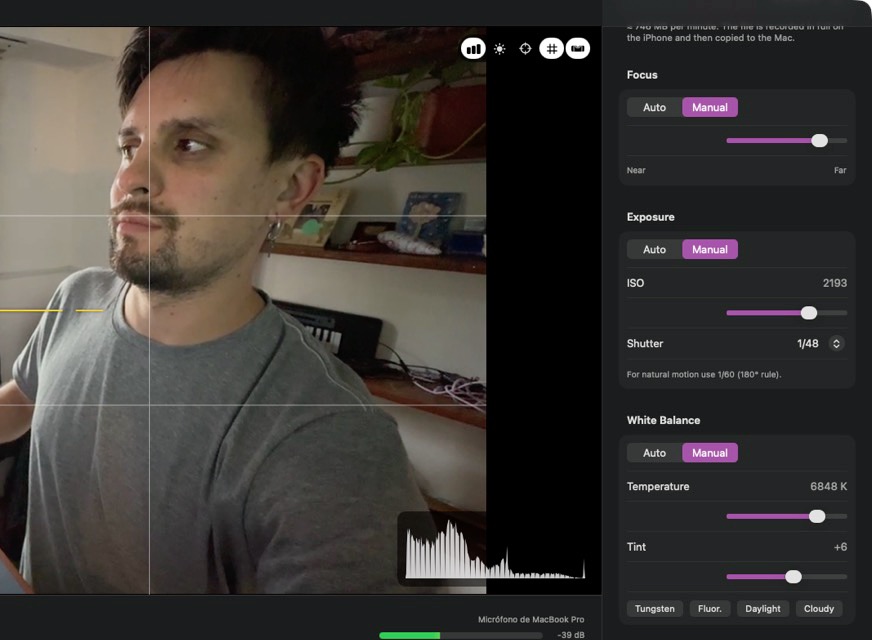Adjust the Focus Near-Far slider
The width and height of the screenshot is (872, 640).
point(786,141)
